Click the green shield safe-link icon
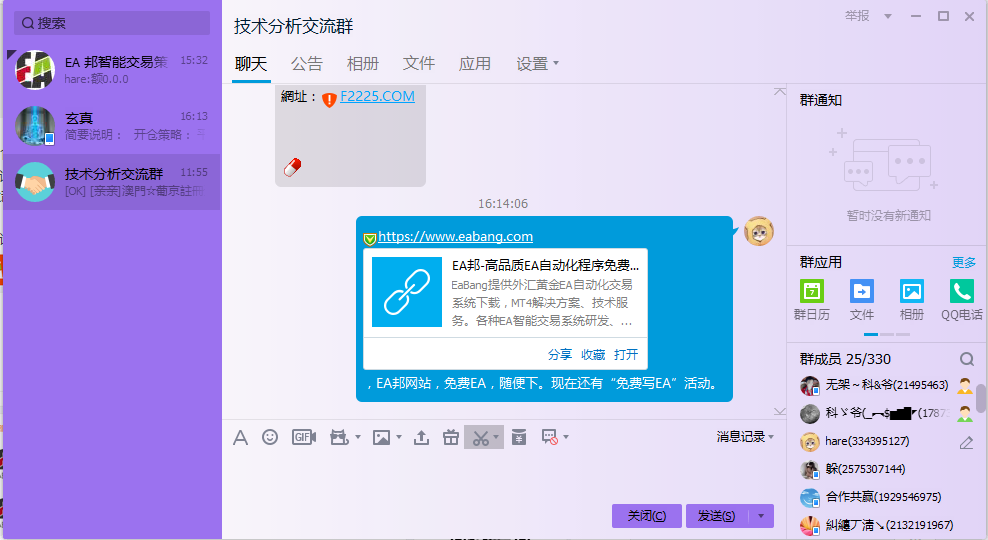Screen dimensions: 988x540 coord(370,239)
